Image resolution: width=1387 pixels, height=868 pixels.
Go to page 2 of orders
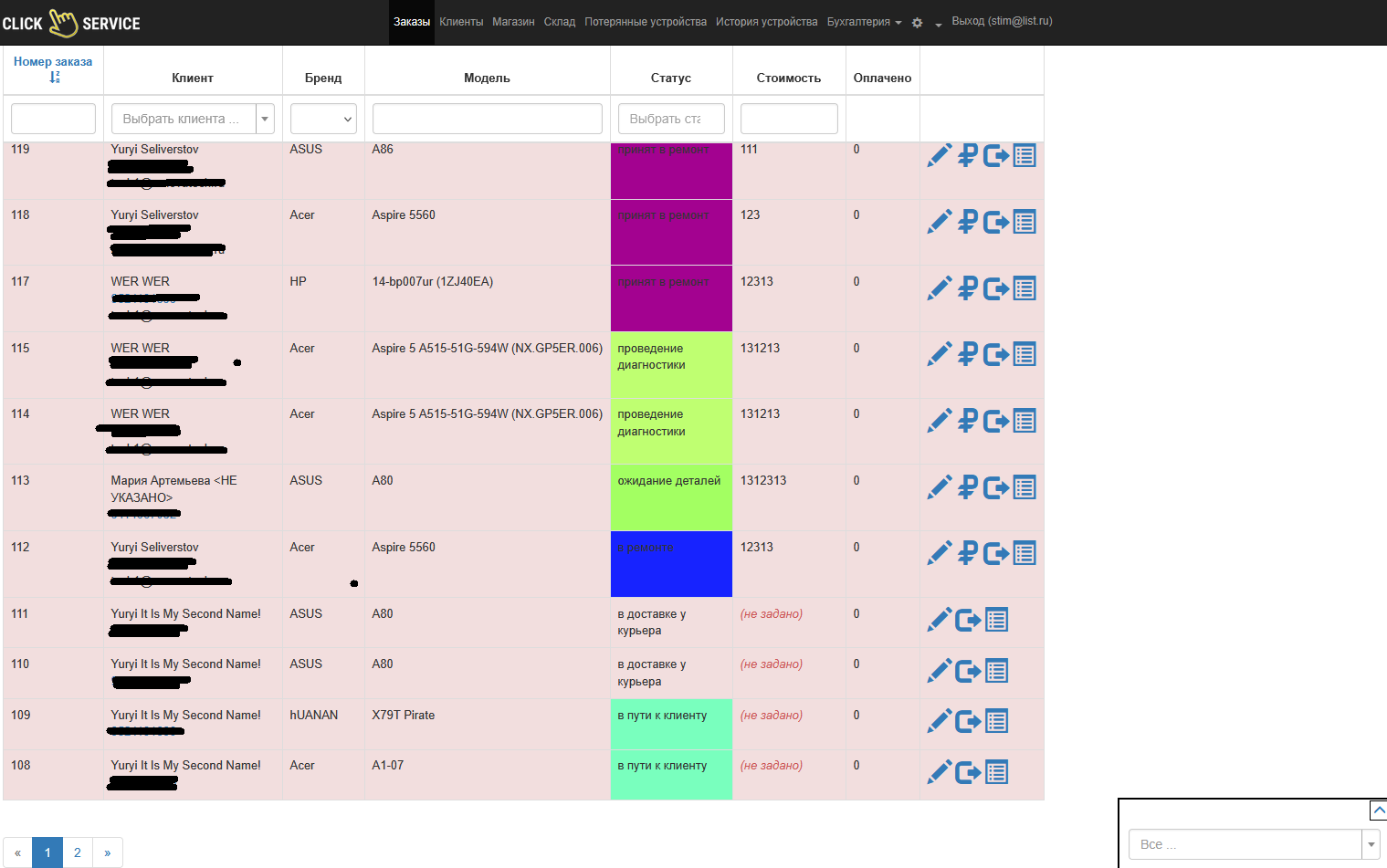(78, 852)
